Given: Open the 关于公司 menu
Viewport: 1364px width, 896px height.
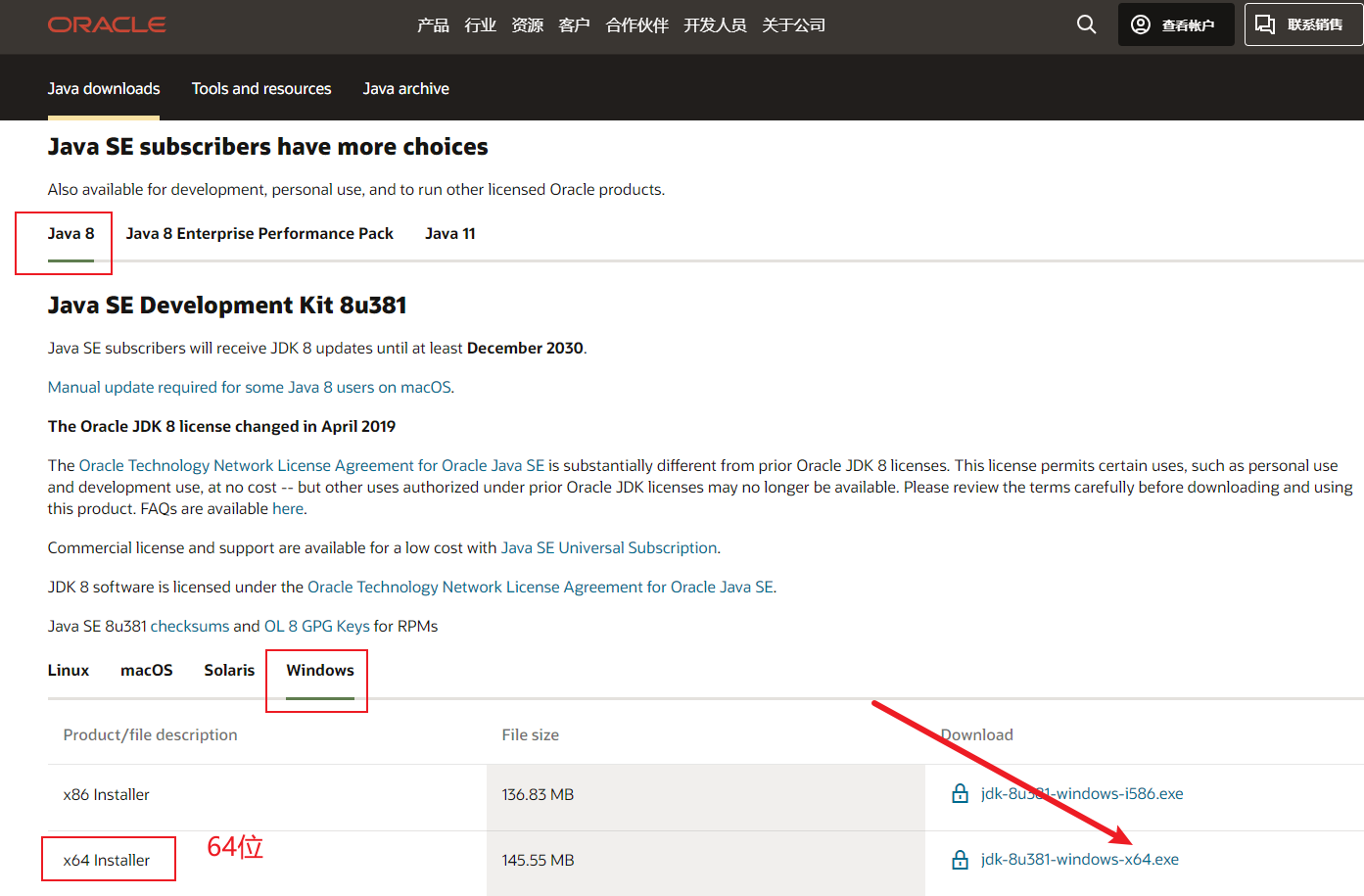Looking at the screenshot, I should tap(793, 25).
